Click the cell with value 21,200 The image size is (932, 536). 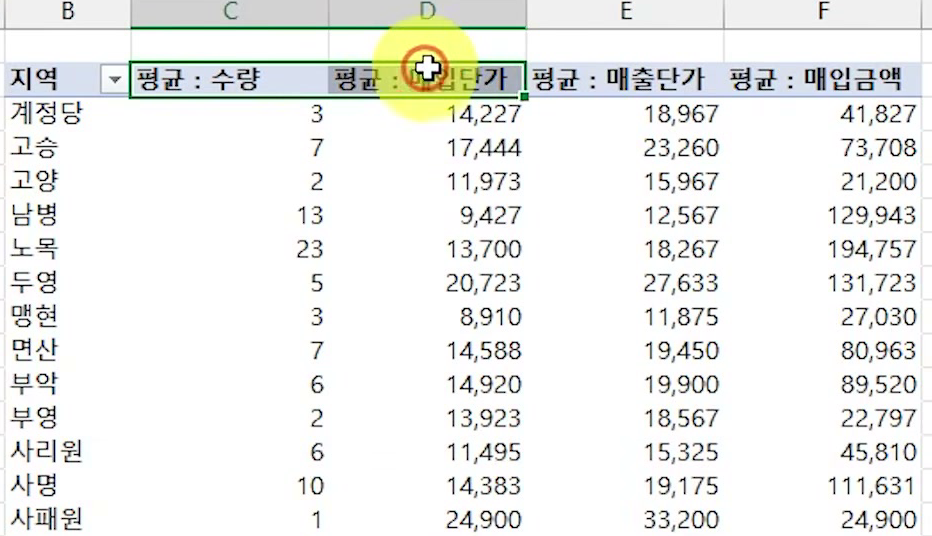(823, 181)
